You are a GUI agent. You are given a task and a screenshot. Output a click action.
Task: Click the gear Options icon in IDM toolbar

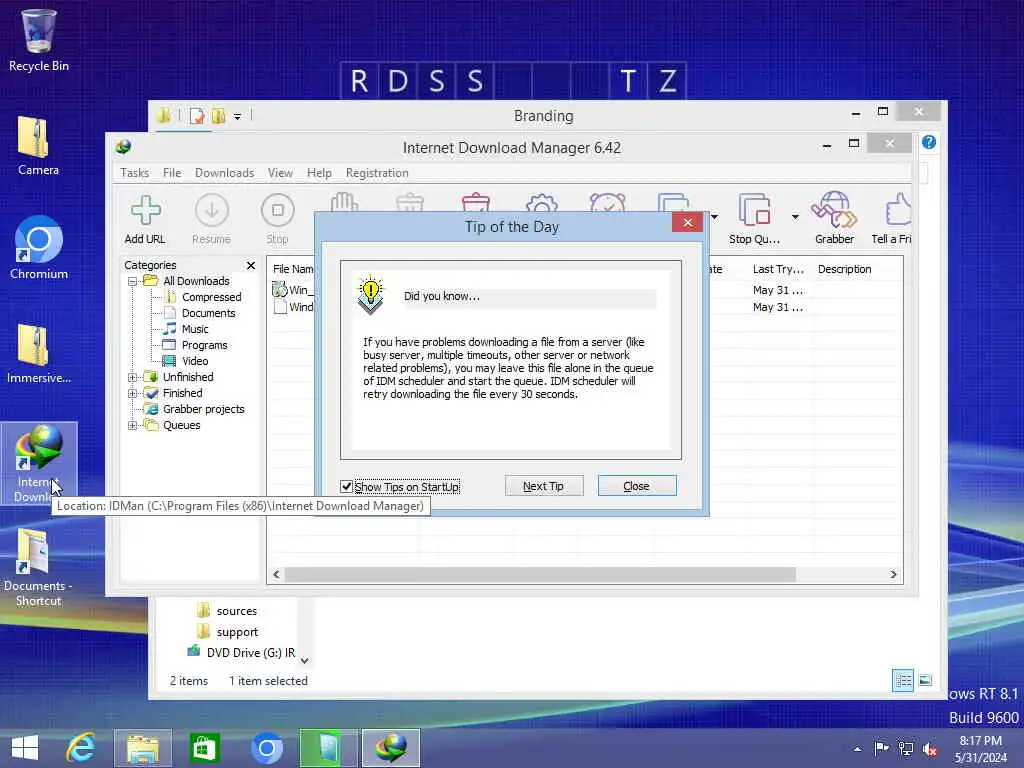coord(542,202)
